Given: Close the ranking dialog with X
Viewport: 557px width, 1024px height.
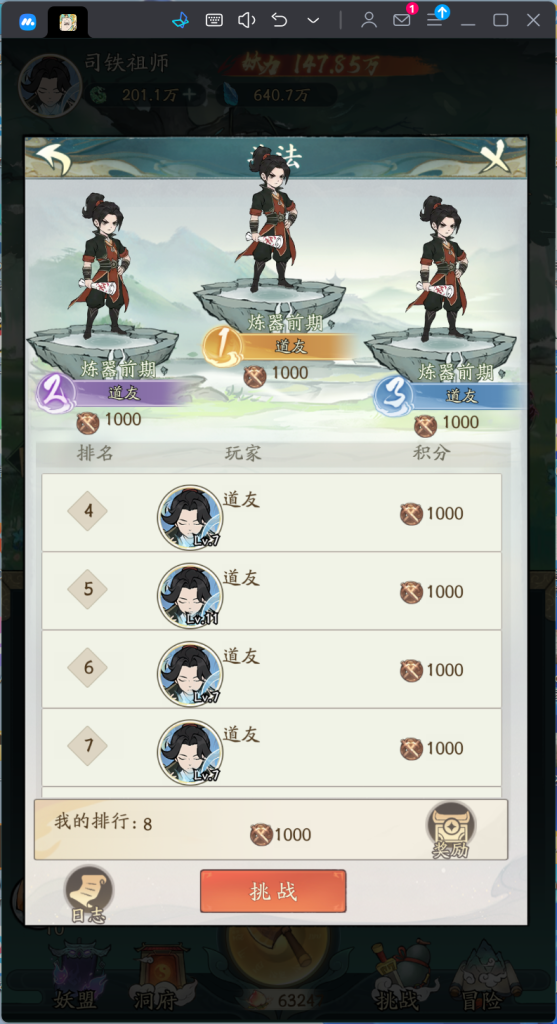Looking at the screenshot, I should tap(496, 157).
